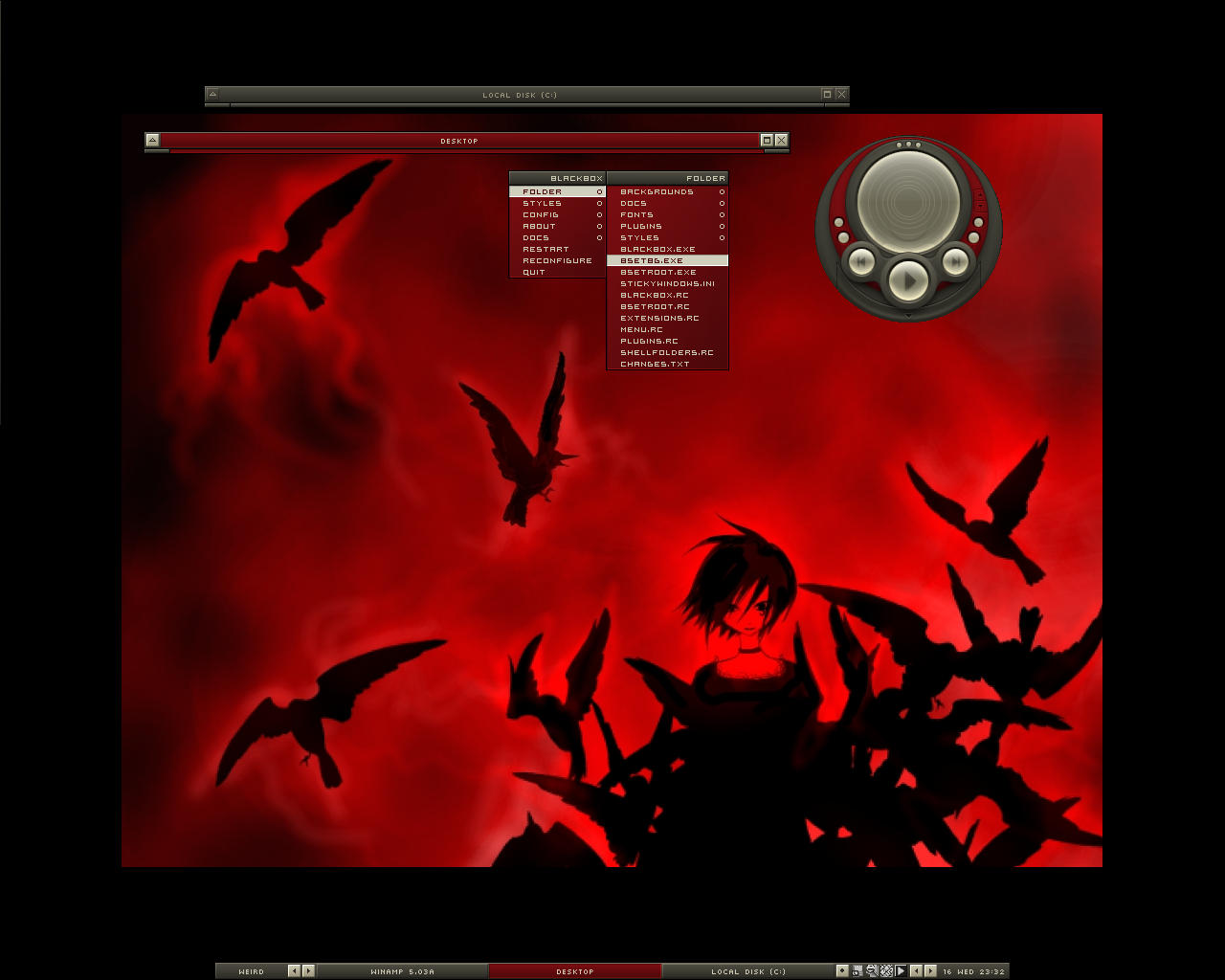This screenshot has width=1225, height=980.
Task: Open About submenu in the Blackbox menu
Action: [557, 226]
